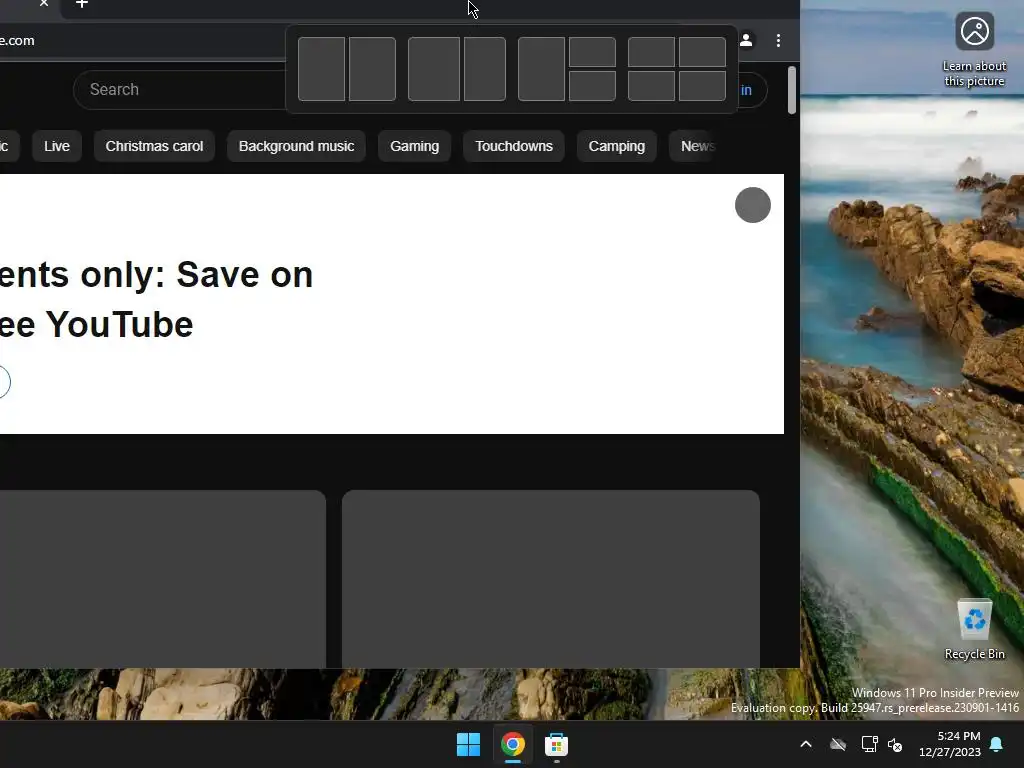Screen dimensions: 1024x768
Task: Dismiss banner with round gray button
Action: pyautogui.click(x=752, y=205)
